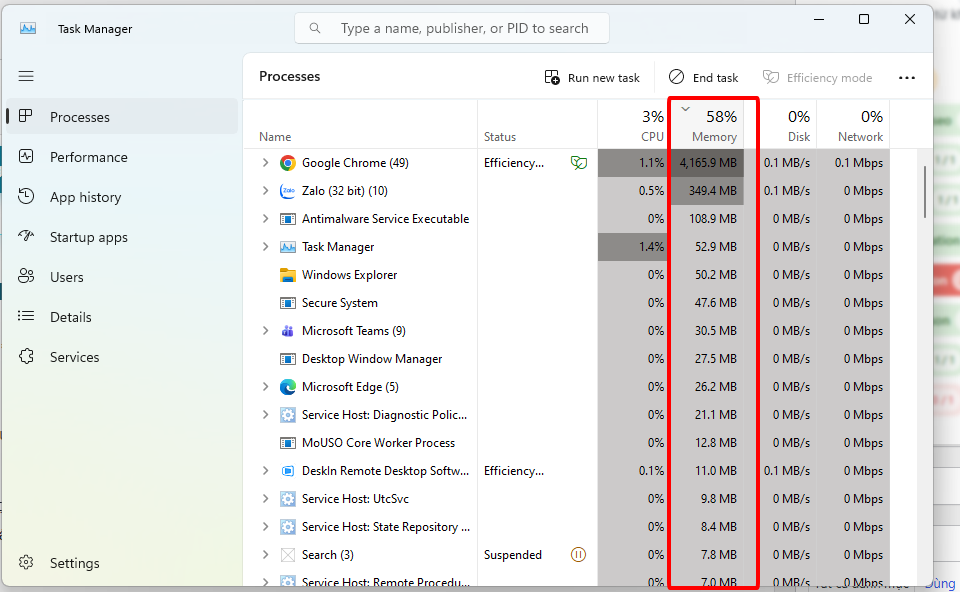Switch to the Users page
Image resolution: width=960 pixels, height=592 pixels.
122,277
